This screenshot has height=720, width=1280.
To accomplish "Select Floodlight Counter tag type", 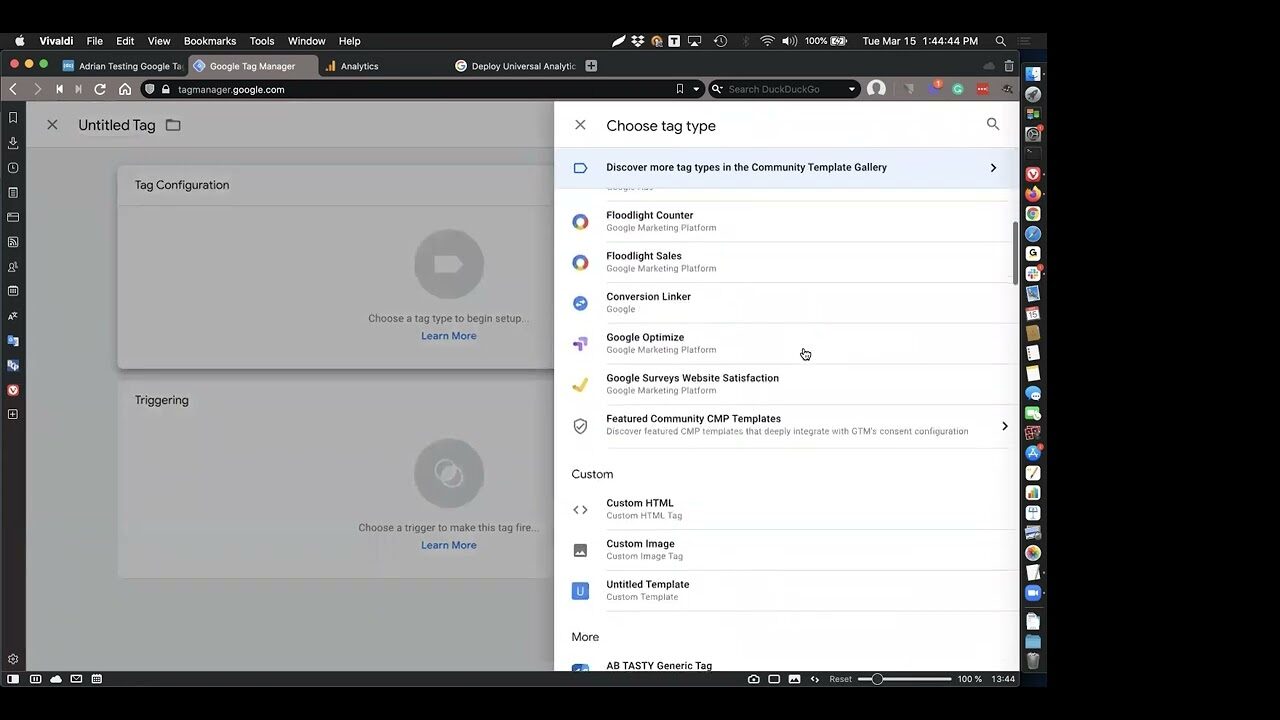I will 787,221.
